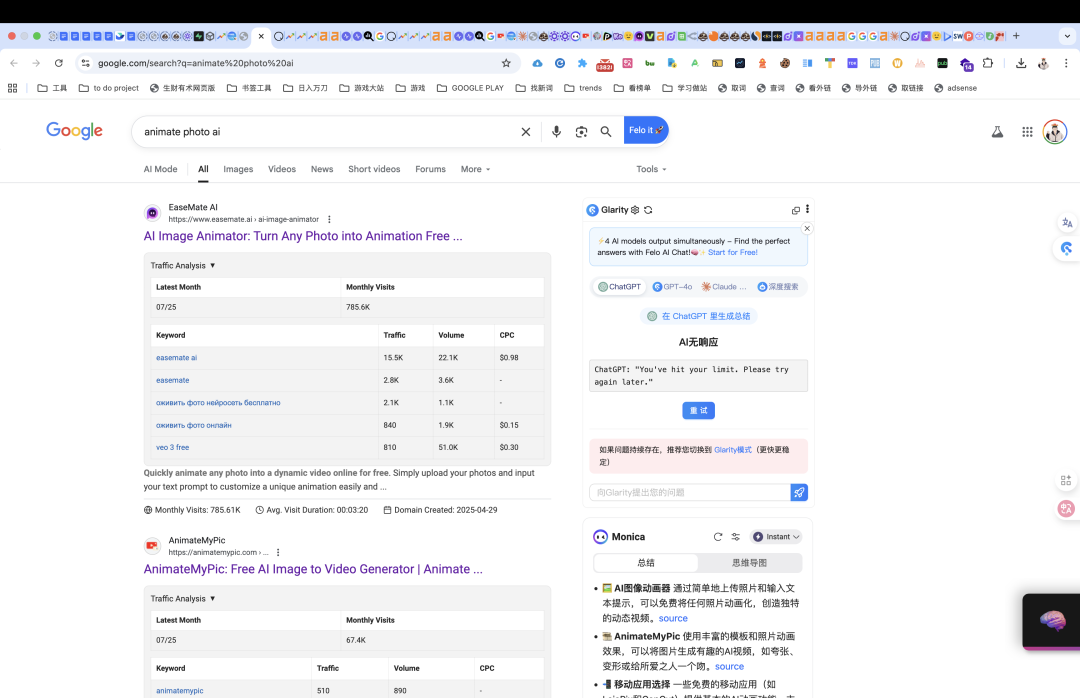The width and height of the screenshot is (1080, 698).
Task: Open Google Lens image search icon
Action: tap(581, 132)
